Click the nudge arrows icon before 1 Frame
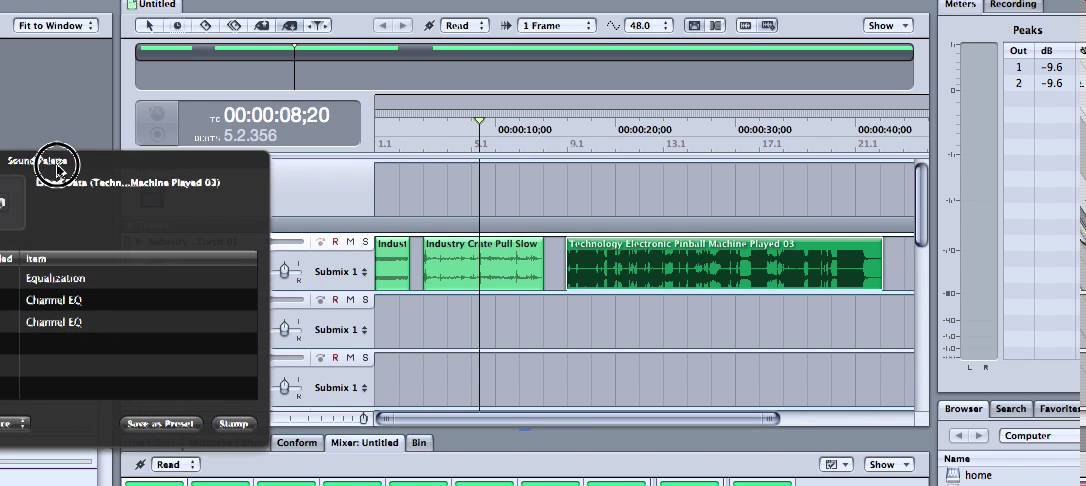Viewport: 1086px width, 486px height. [506, 26]
